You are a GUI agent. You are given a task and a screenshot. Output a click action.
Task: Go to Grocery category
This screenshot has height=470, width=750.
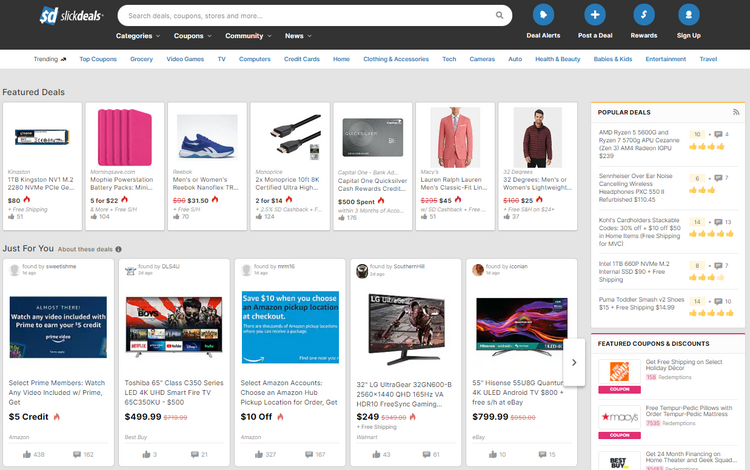click(142, 59)
